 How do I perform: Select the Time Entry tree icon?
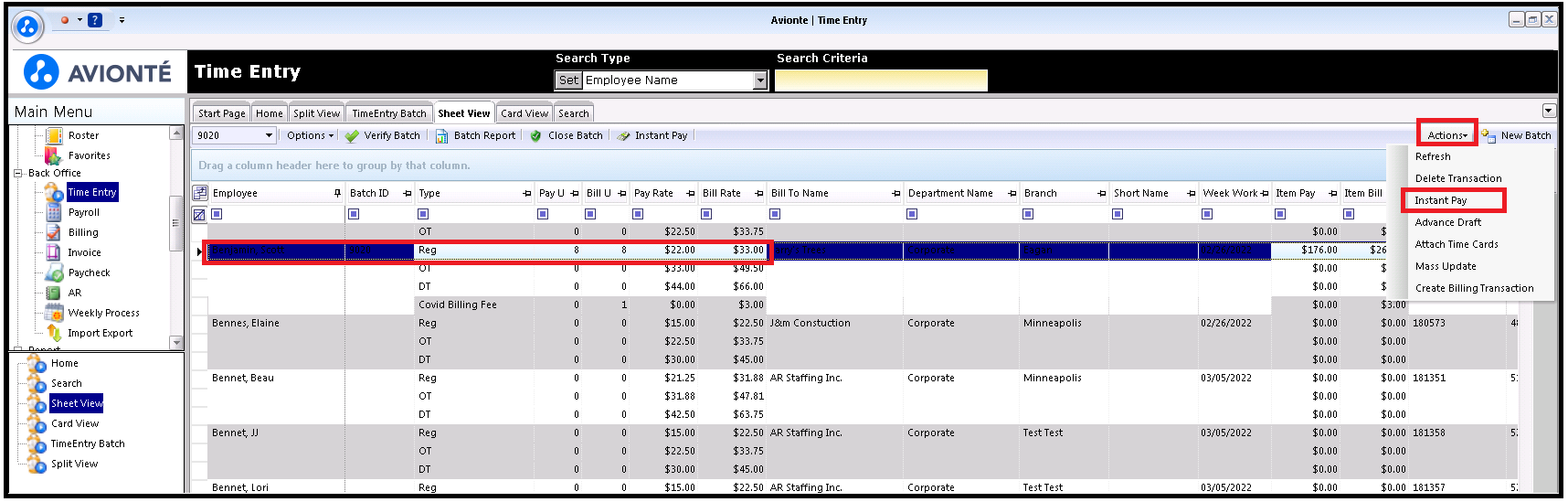tap(55, 192)
